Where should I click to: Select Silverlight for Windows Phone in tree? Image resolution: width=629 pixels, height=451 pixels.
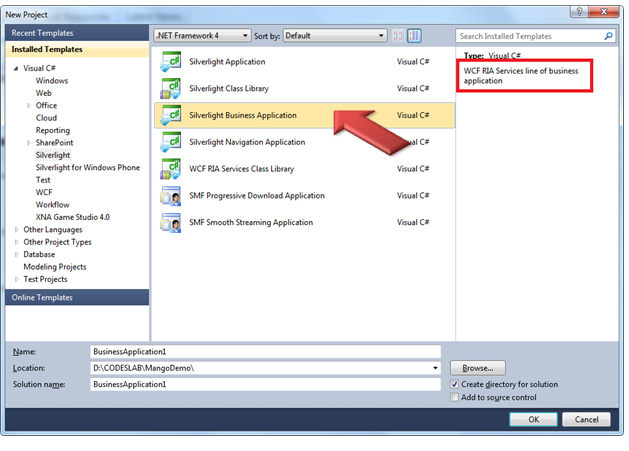point(87,167)
